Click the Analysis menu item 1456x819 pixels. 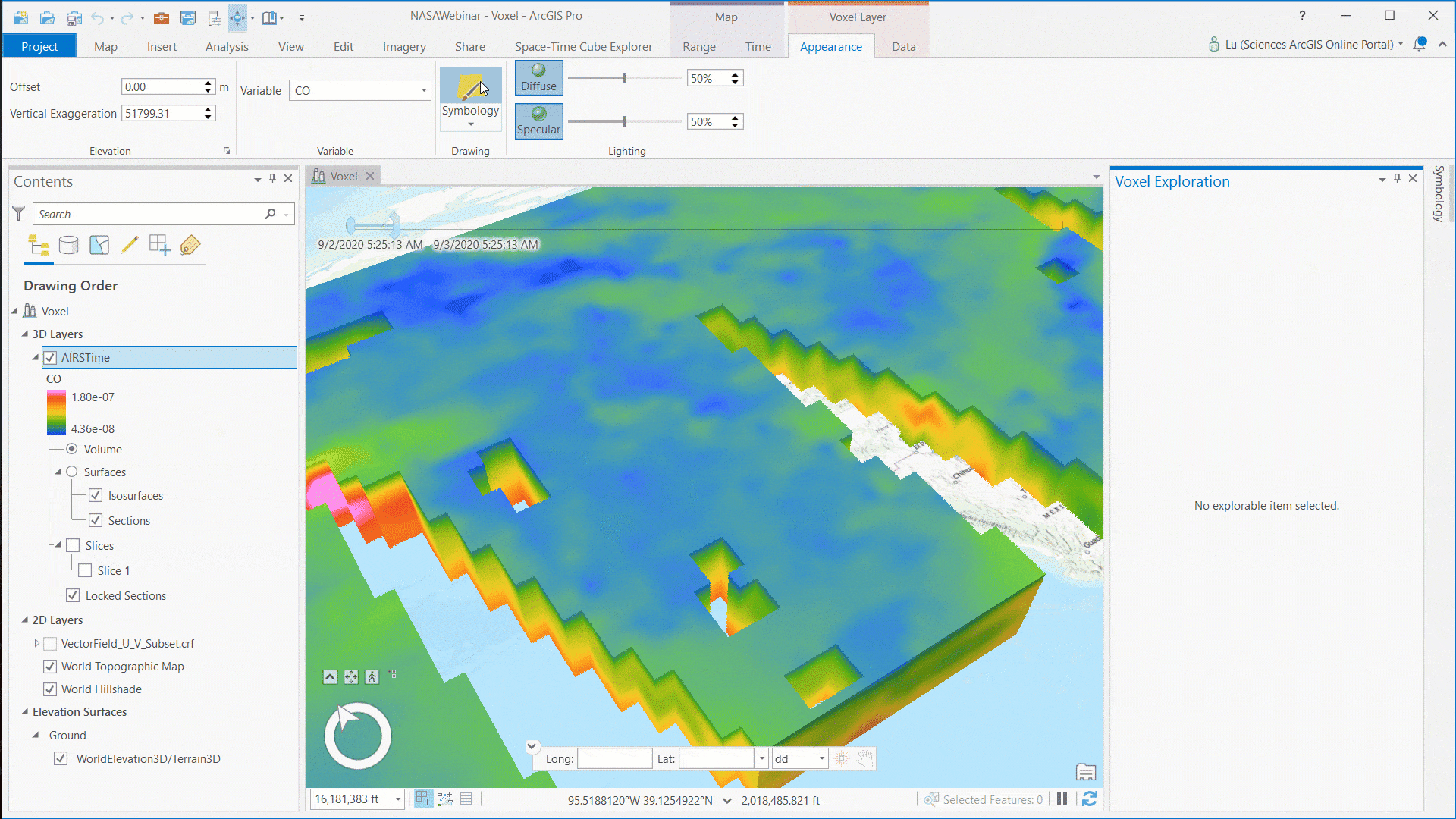[226, 47]
